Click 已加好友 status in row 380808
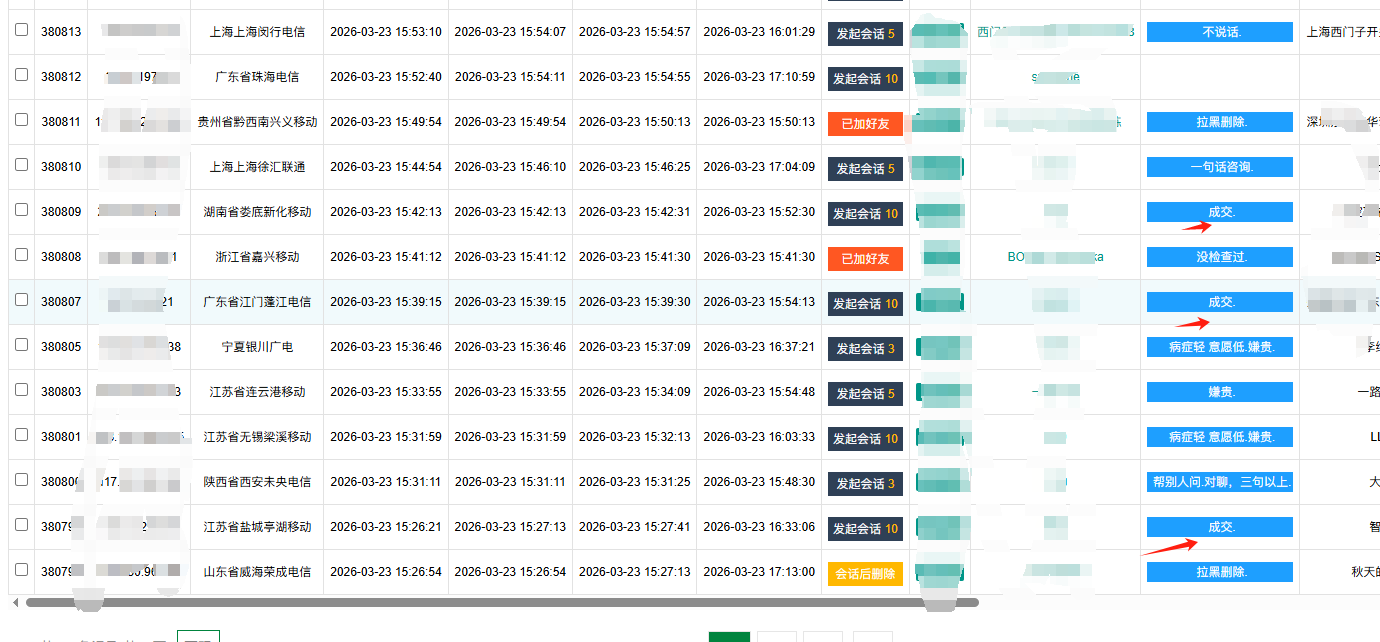Image resolution: width=1380 pixels, height=642 pixels. click(865, 258)
